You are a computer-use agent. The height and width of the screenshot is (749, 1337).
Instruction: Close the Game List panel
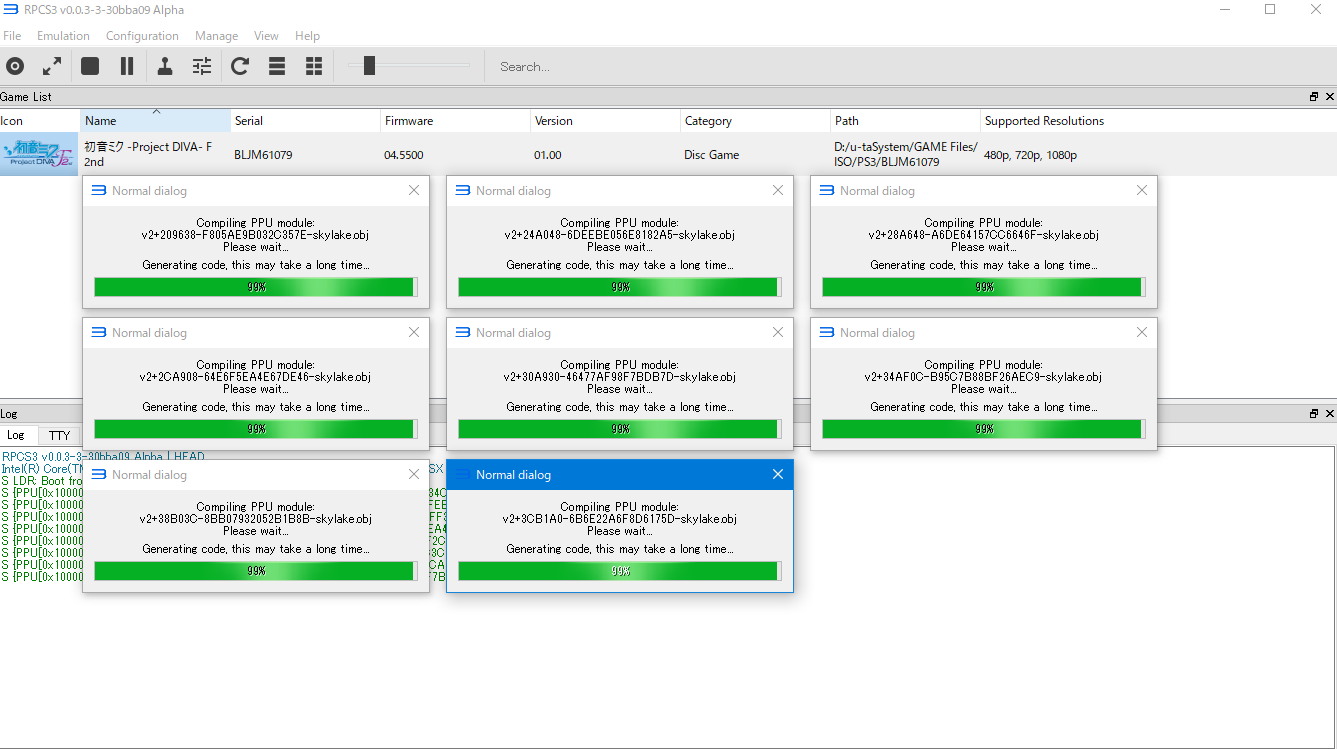(x=1329, y=97)
